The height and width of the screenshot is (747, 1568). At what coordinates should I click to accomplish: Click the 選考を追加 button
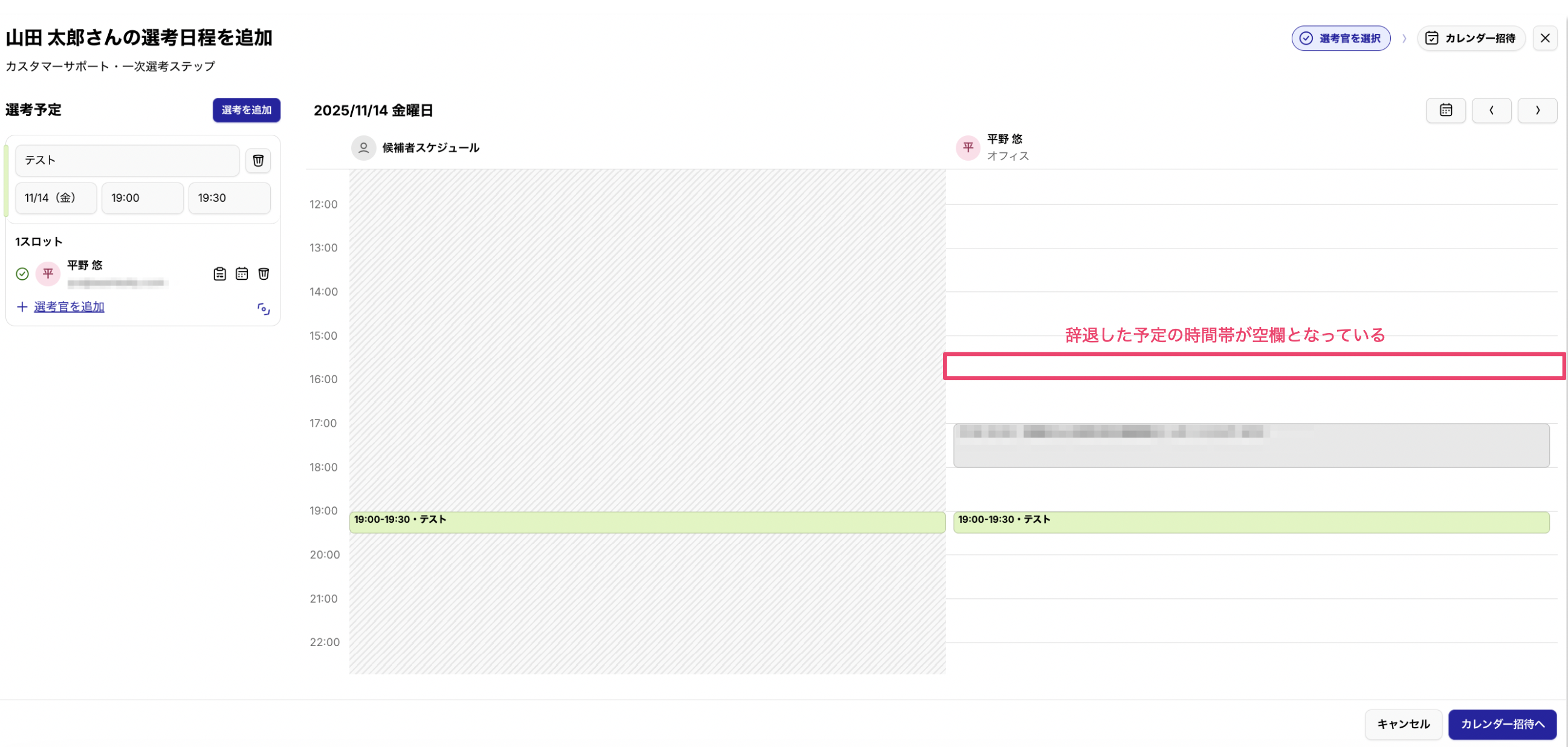(x=247, y=110)
